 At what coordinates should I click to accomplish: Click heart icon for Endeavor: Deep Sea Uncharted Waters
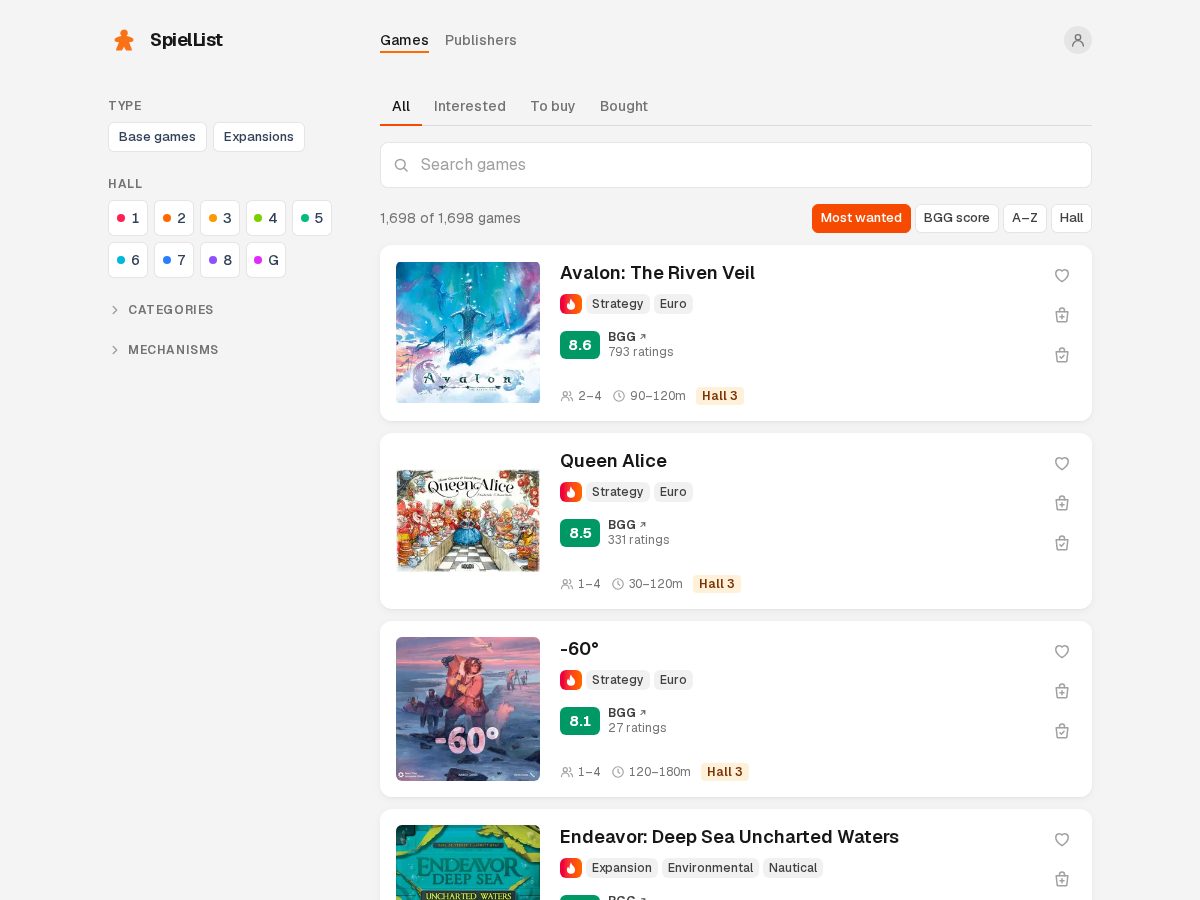pyautogui.click(x=1062, y=839)
